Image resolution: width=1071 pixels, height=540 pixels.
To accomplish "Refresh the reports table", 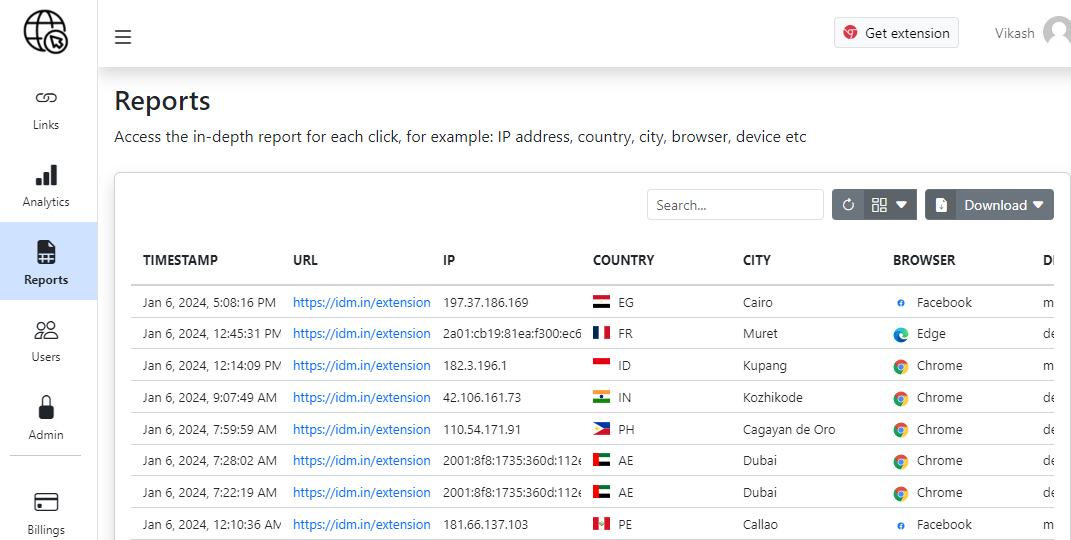I will (x=848, y=205).
